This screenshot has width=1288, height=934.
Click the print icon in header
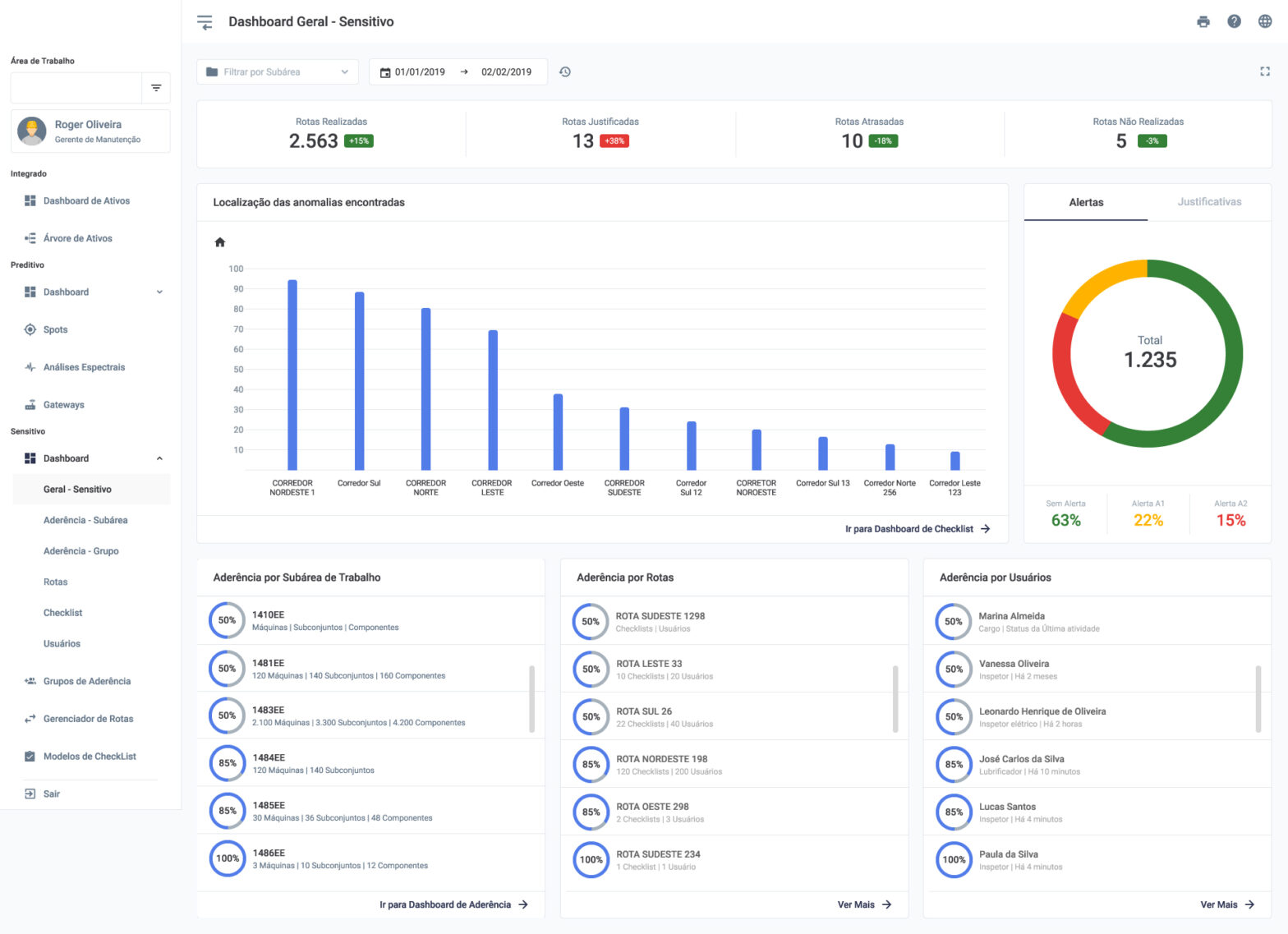(1203, 22)
